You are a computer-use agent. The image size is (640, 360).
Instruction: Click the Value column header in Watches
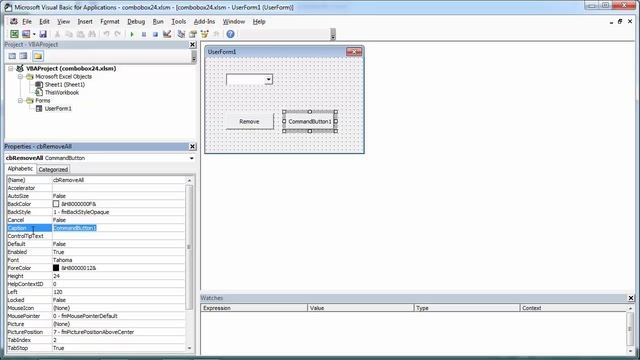[360, 308]
